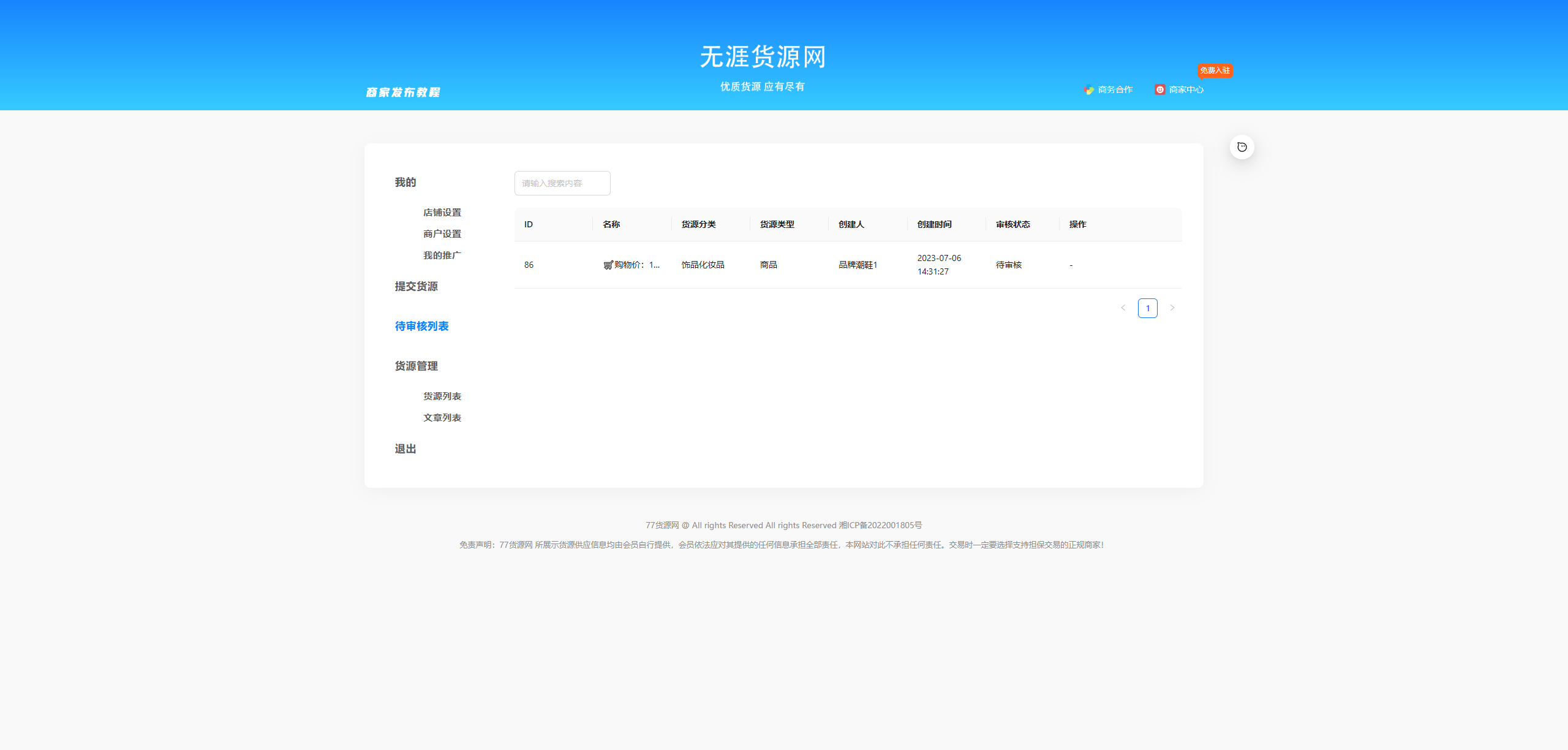
Task: Select the 待审核列表 menu item
Action: point(421,326)
